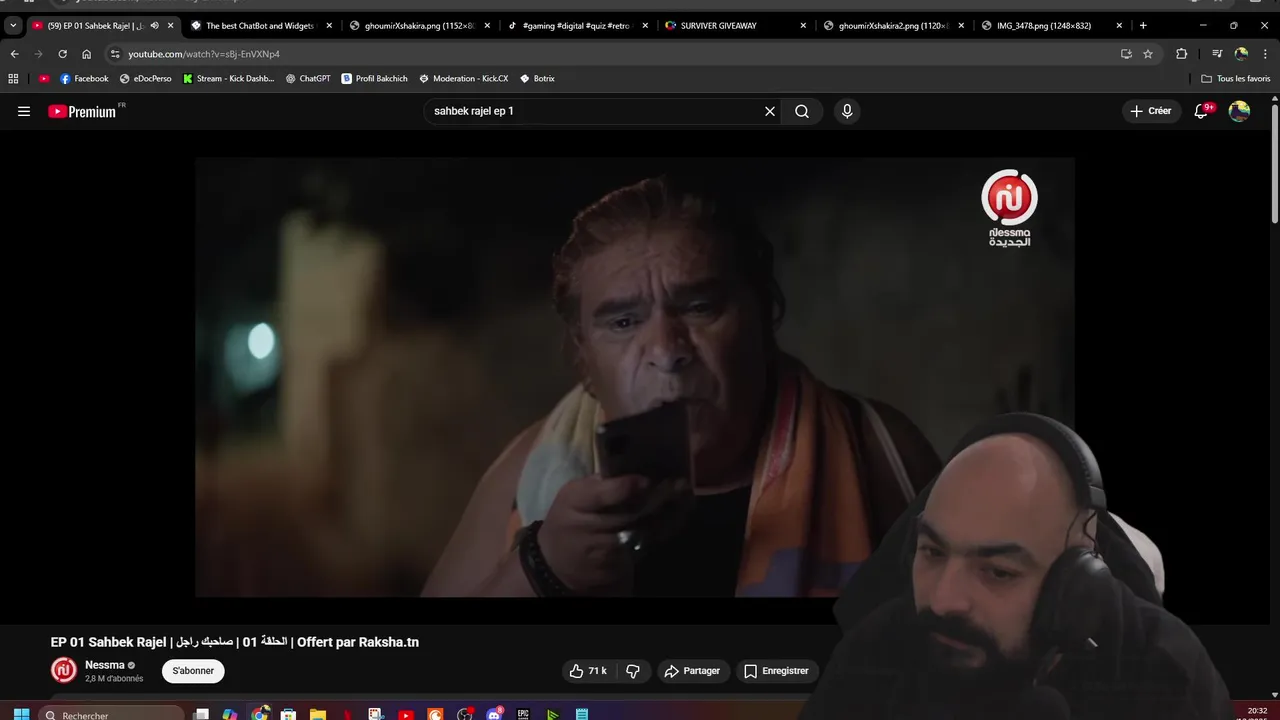1280x720 pixels.
Task: Install or cast page icon in address bar
Action: click(x=1126, y=54)
